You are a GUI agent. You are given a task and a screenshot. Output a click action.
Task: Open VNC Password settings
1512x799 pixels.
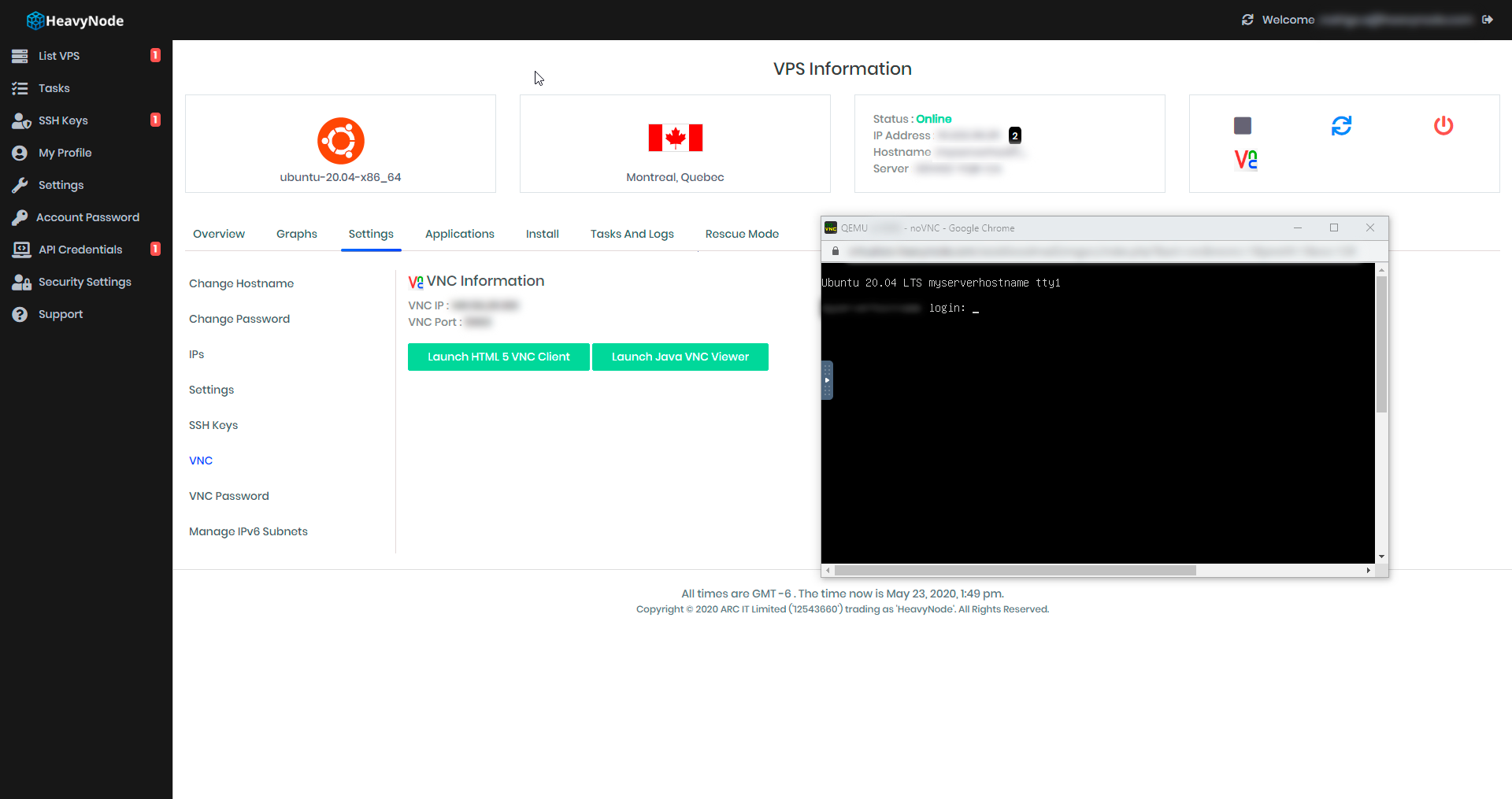click(229, 496)
